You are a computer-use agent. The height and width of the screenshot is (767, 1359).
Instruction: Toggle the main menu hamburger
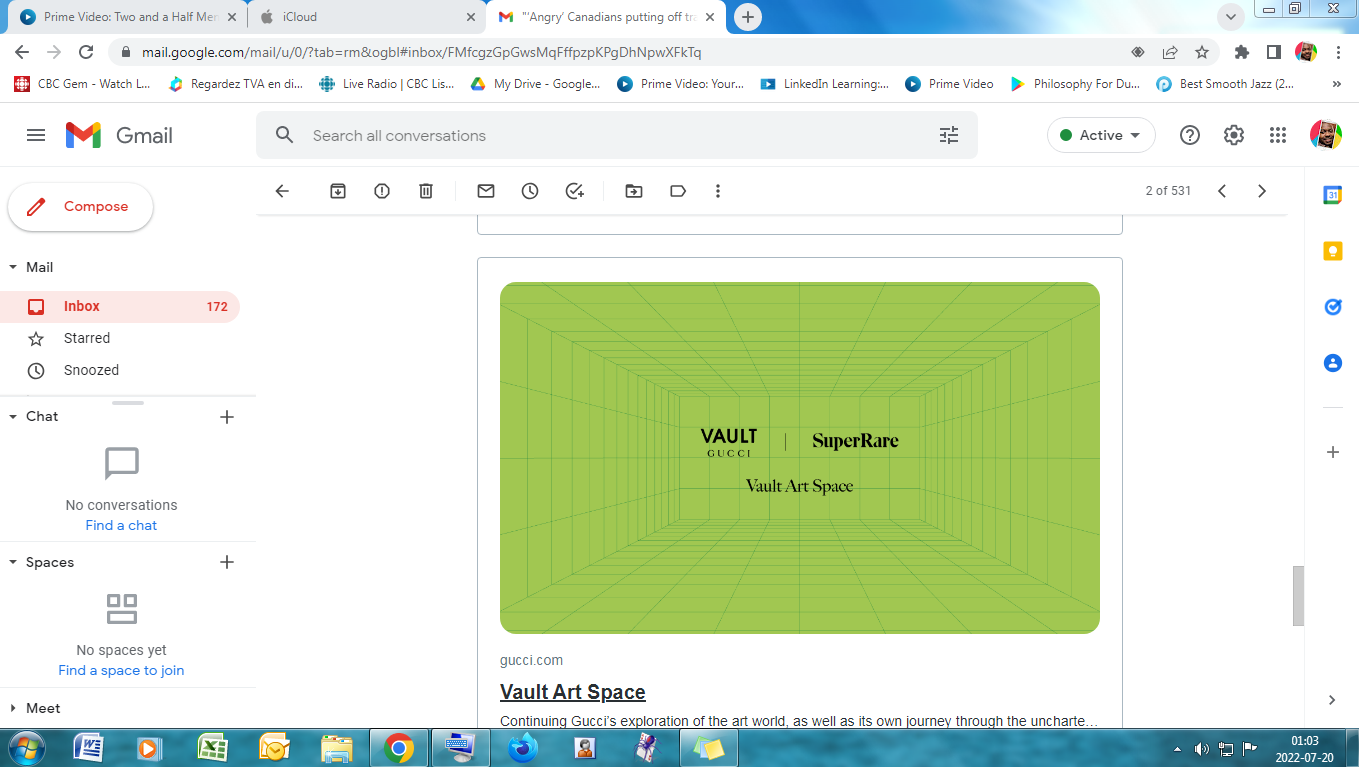pyautogui.click(x=36, y=135)
